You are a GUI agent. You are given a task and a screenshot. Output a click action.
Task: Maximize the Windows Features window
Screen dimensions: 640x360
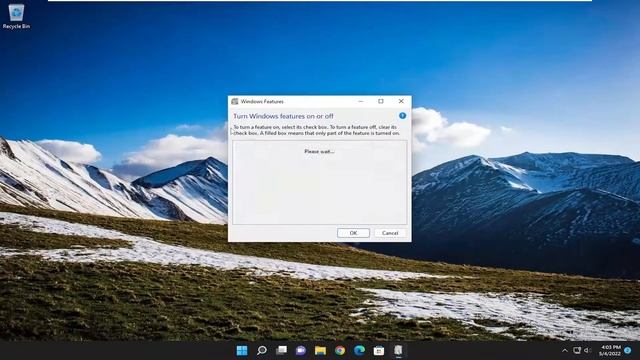click(381, 101)
